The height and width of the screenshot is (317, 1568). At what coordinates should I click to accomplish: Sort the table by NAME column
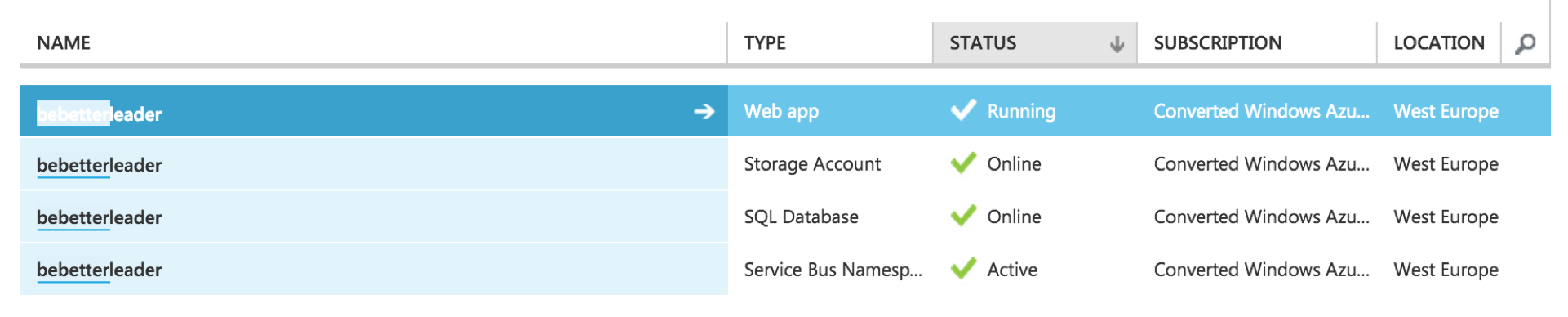[x=64, y=43]
